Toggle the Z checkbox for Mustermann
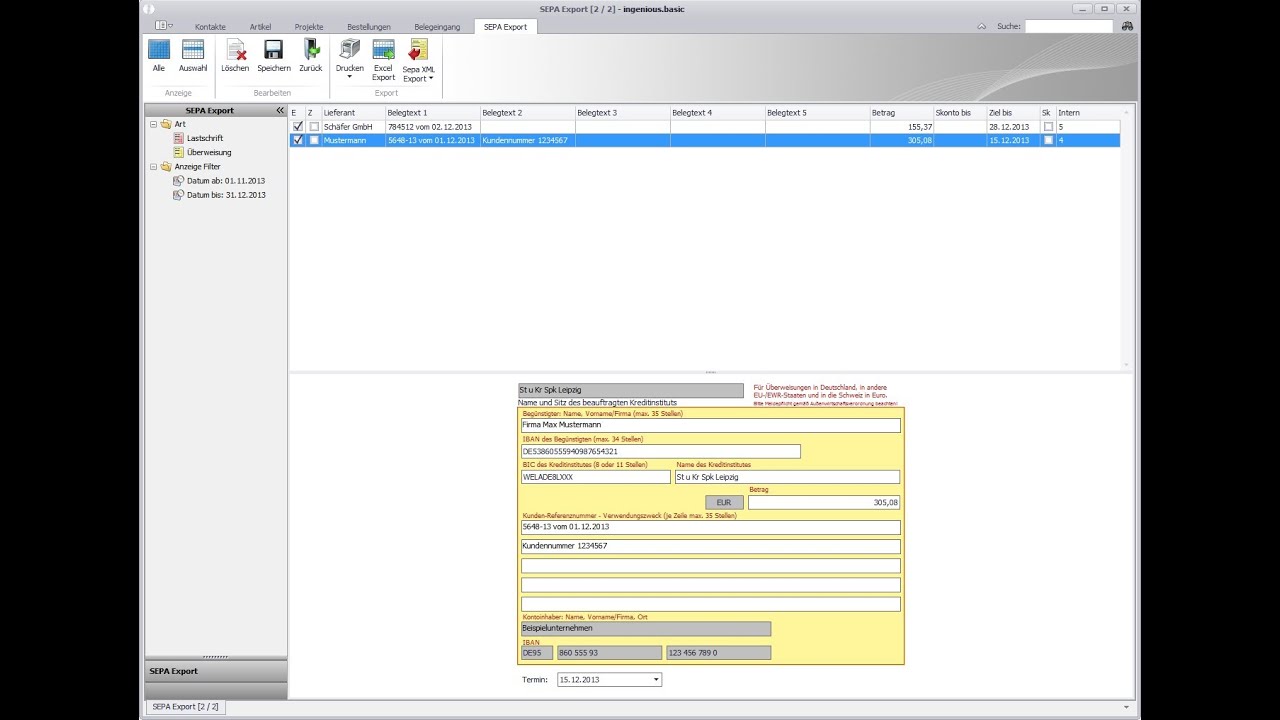Viewport: 1280px width, 720px height. pyautogui.click(x=314, y=141)
